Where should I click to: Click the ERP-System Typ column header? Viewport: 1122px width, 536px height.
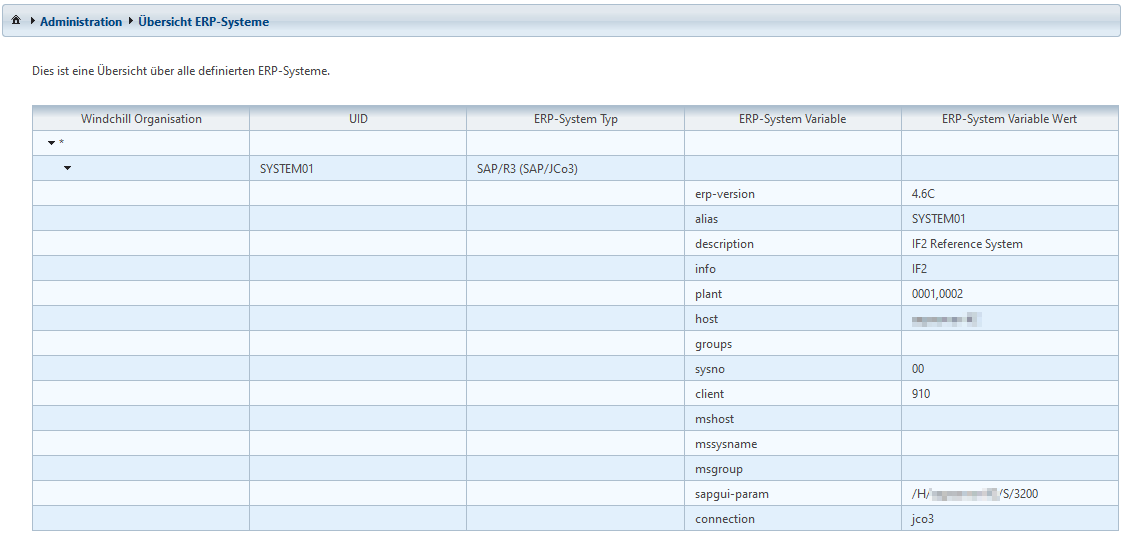(575, 119)
